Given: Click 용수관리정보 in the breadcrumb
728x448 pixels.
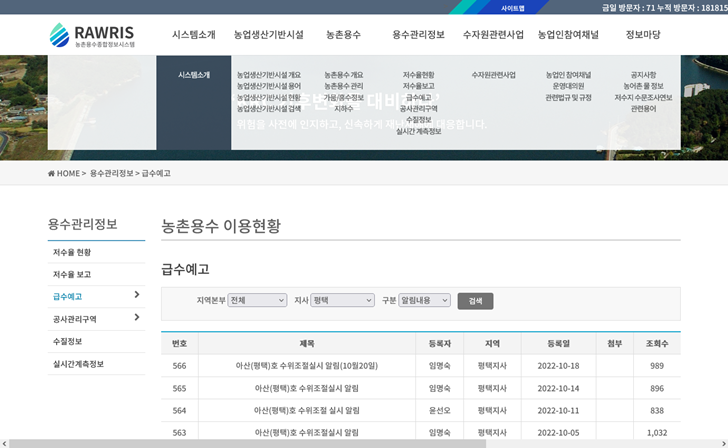Looking at the screenshot, I should click(x=111, y=173).
